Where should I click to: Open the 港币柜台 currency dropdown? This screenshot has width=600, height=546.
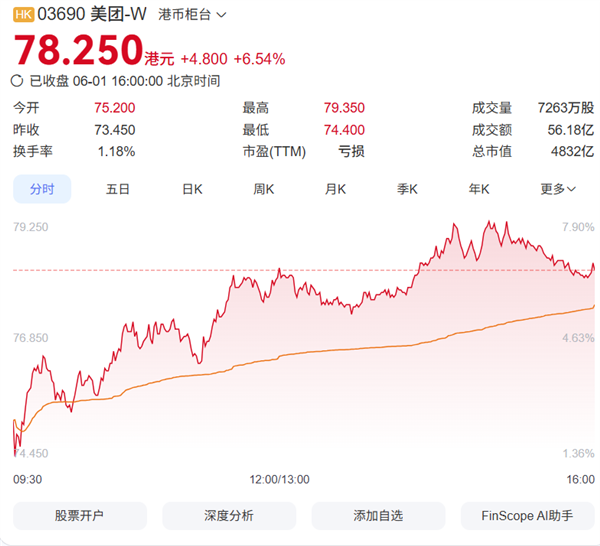tap(192, 15)
